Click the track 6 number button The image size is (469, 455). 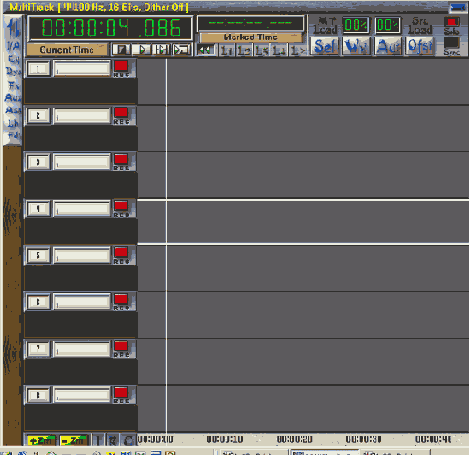[38, 302]
